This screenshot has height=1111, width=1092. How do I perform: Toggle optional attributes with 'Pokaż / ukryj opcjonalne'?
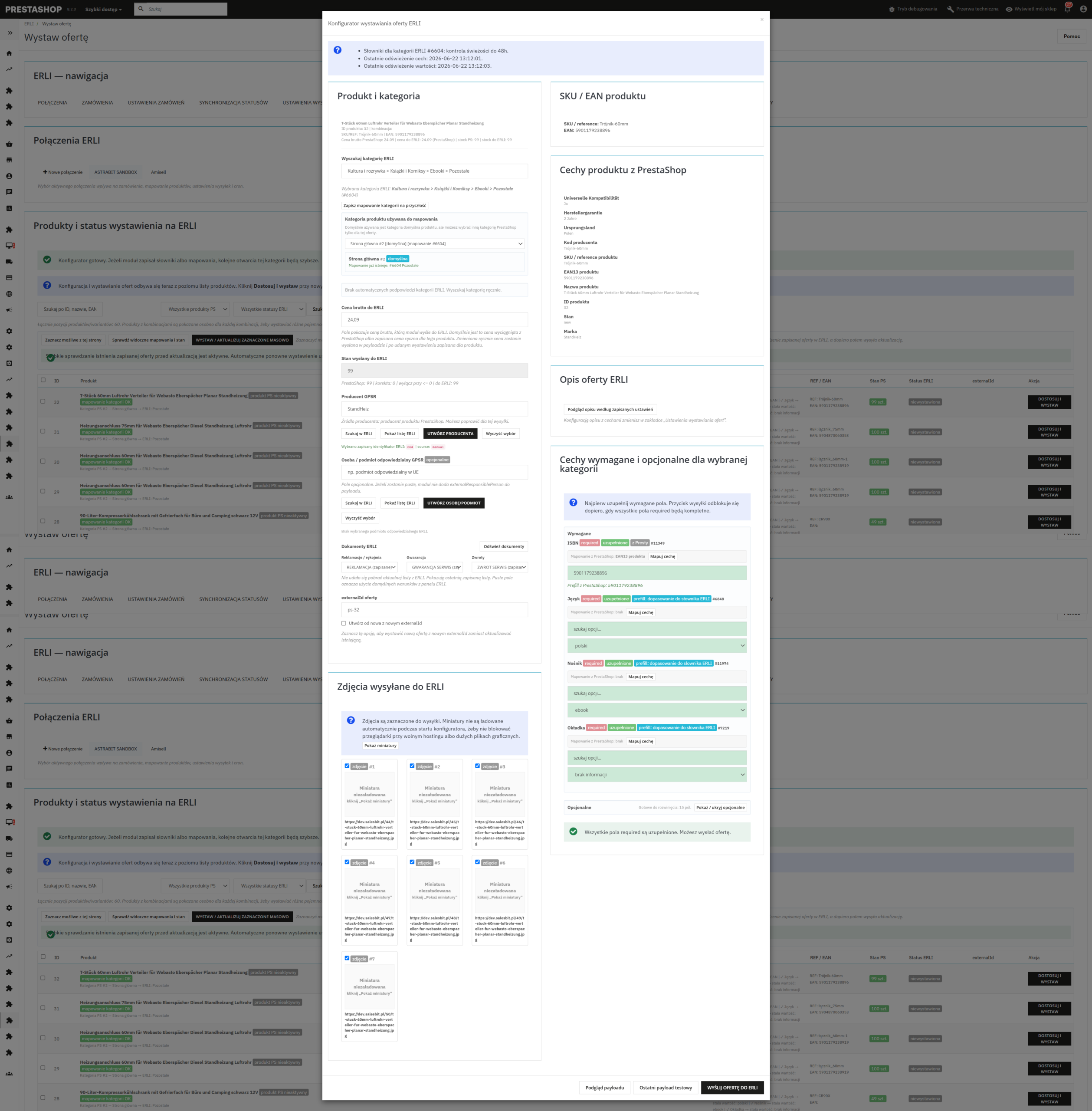click(720, 808)
